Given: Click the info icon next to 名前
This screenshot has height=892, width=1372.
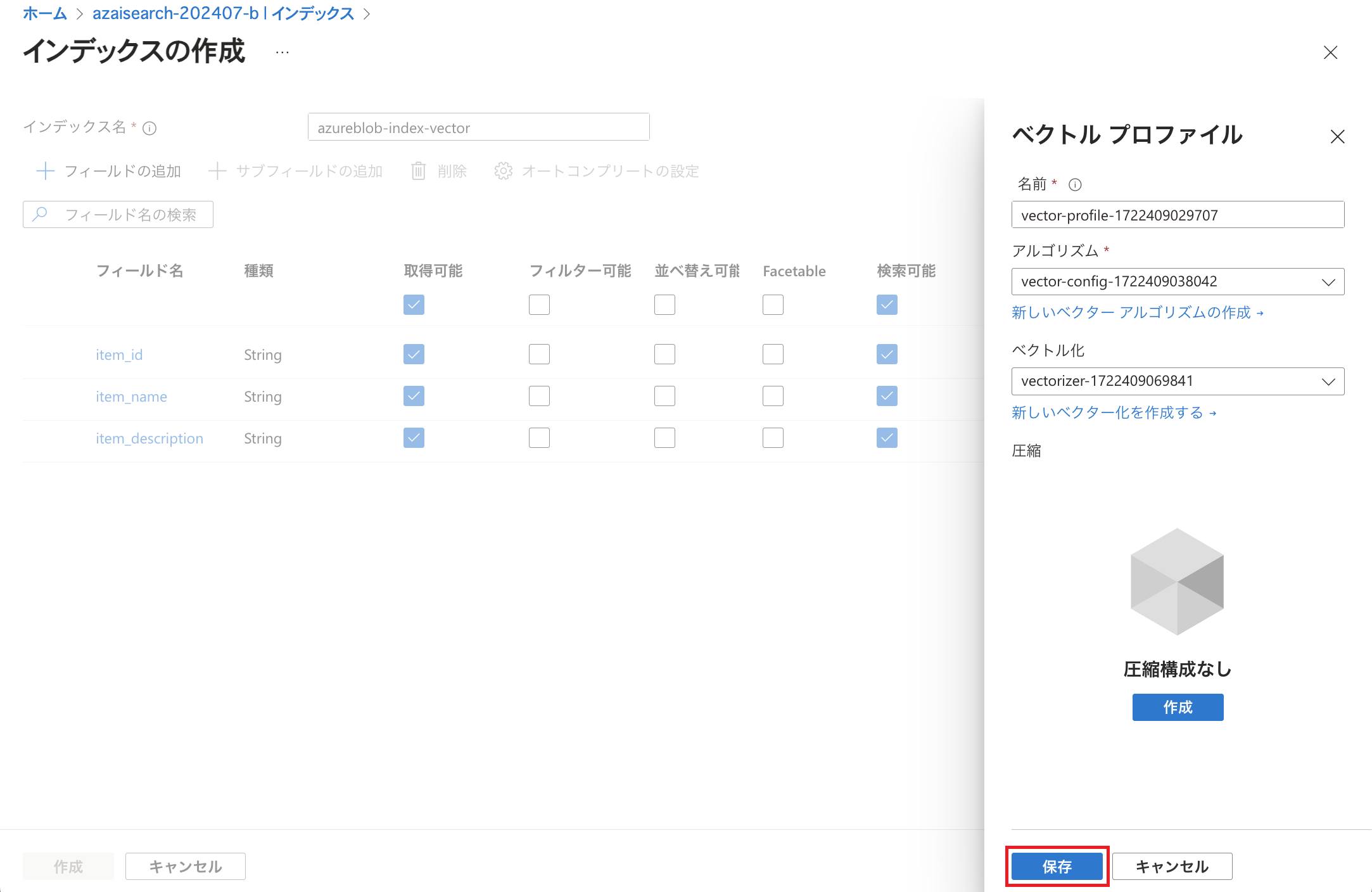Looking at the screenshot, I should [1075, 184].
